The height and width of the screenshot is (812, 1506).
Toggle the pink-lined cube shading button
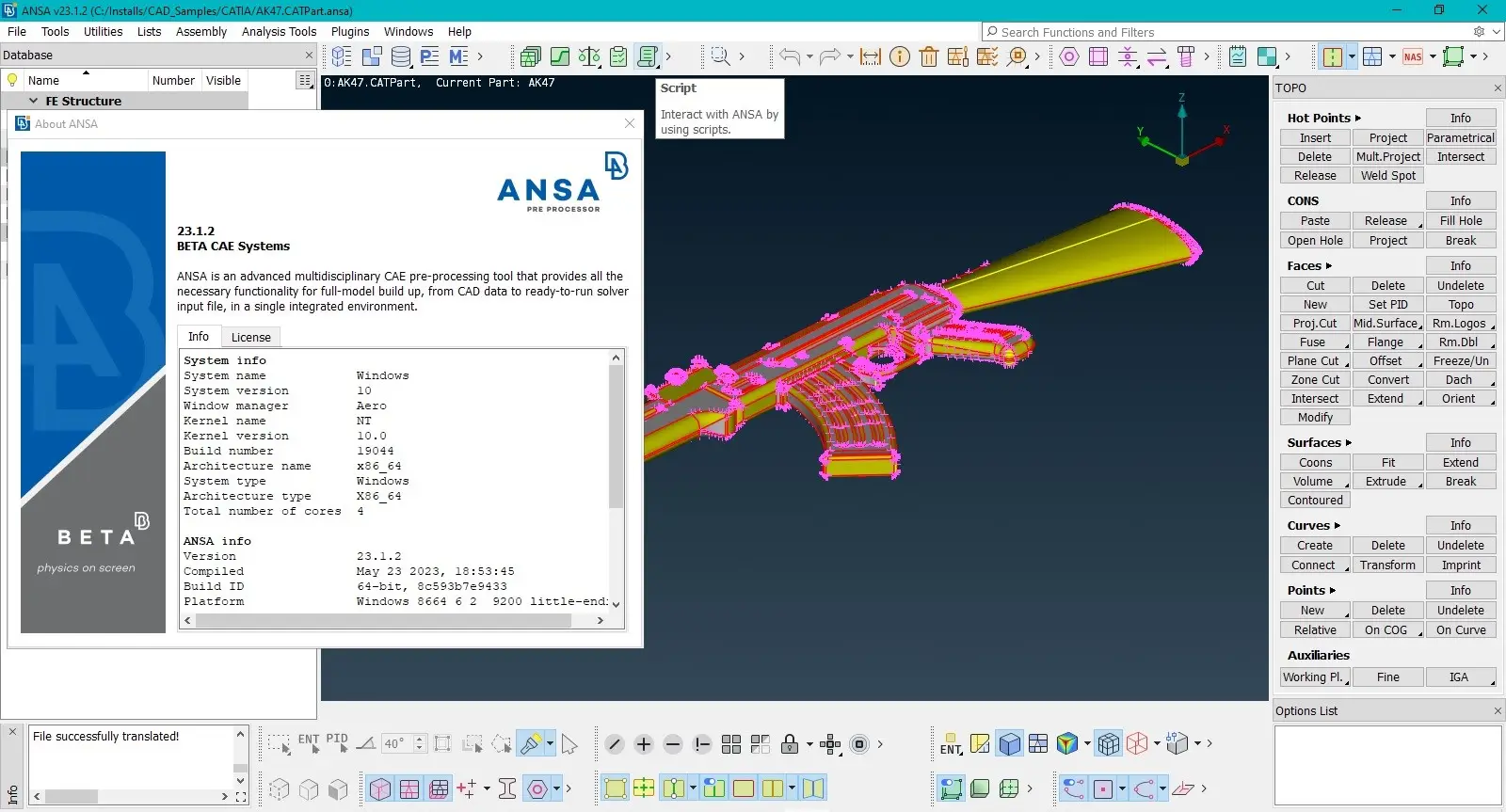(380, 788)
